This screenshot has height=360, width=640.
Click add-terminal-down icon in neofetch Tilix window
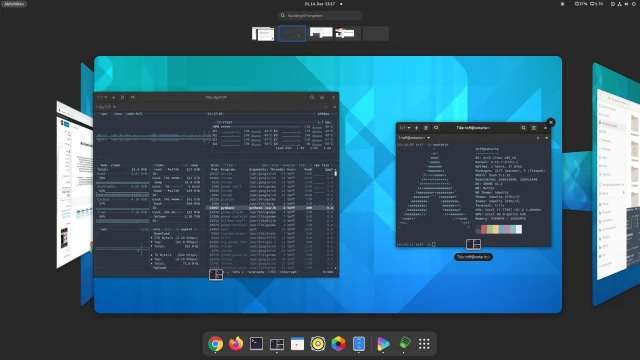tap(436, 128)
